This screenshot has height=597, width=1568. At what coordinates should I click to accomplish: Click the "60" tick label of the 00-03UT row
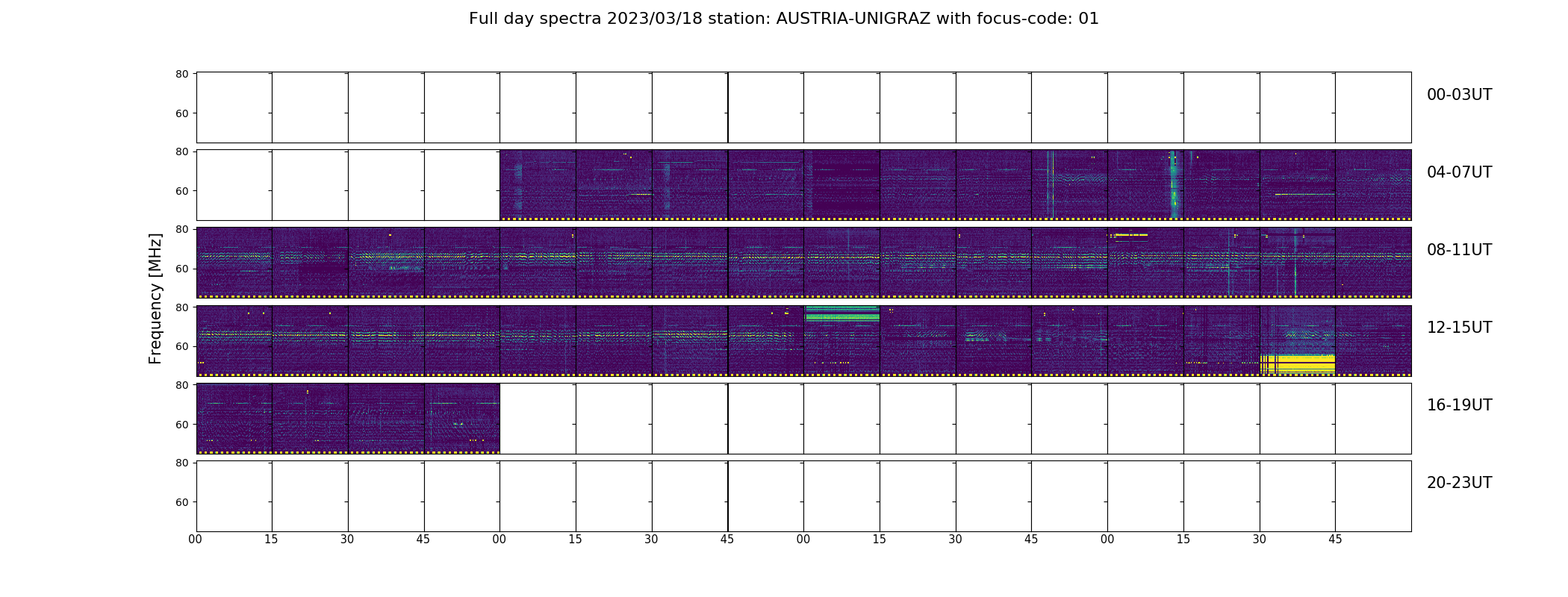click(x=181, y=113)
